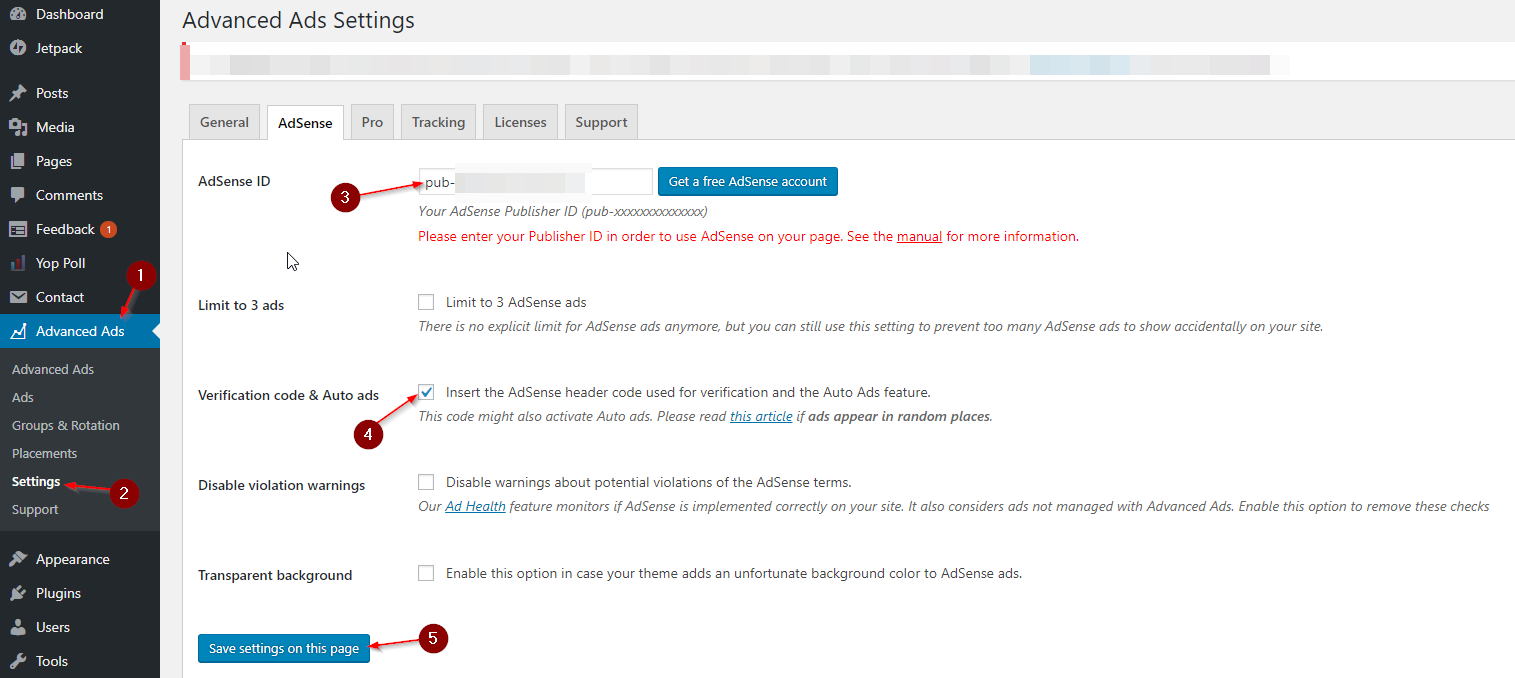Click the AdSense ID input field

[535, 182]
